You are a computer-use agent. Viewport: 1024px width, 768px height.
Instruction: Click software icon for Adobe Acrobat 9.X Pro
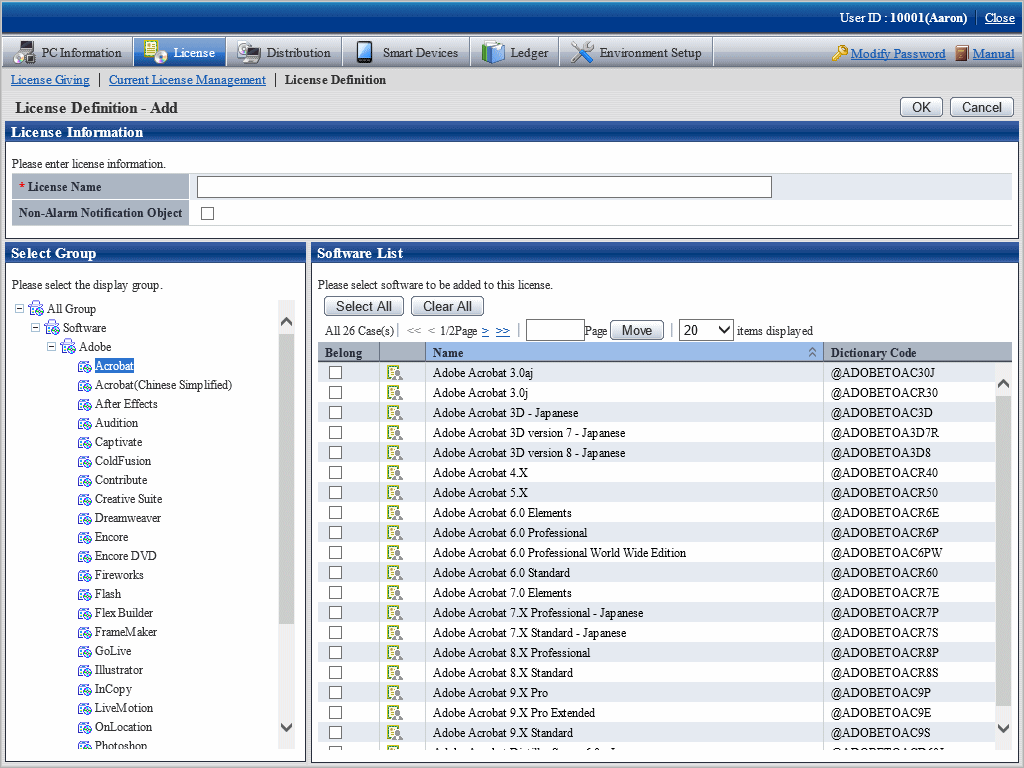click(394, 693)
